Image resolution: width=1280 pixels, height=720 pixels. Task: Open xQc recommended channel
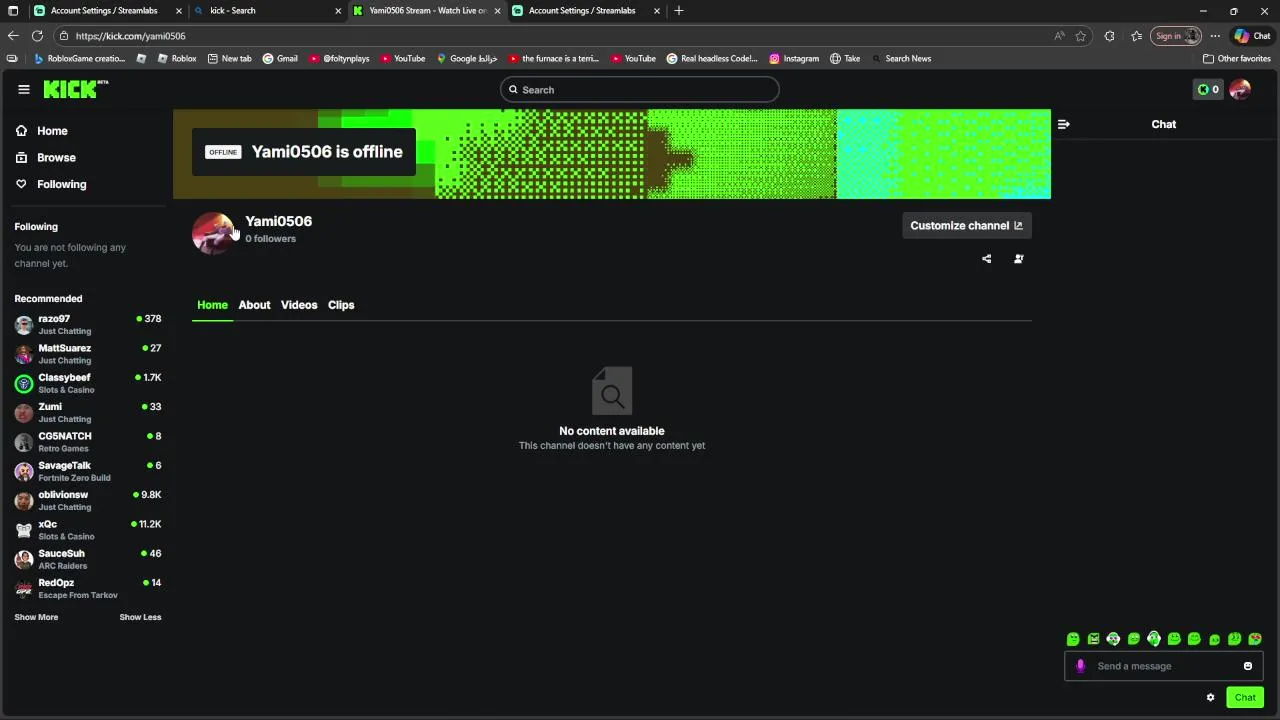click(87, 530)
